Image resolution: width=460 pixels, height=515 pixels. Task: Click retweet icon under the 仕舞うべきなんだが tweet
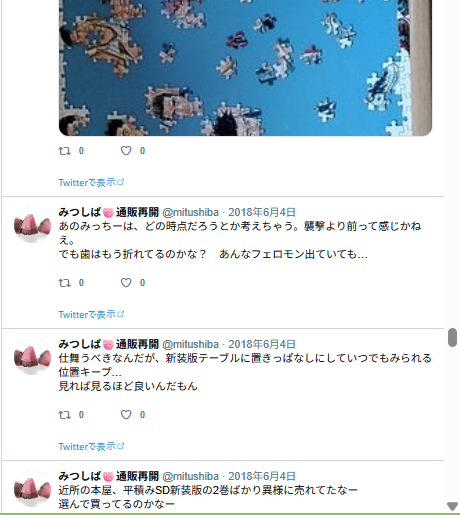[65, 415]
